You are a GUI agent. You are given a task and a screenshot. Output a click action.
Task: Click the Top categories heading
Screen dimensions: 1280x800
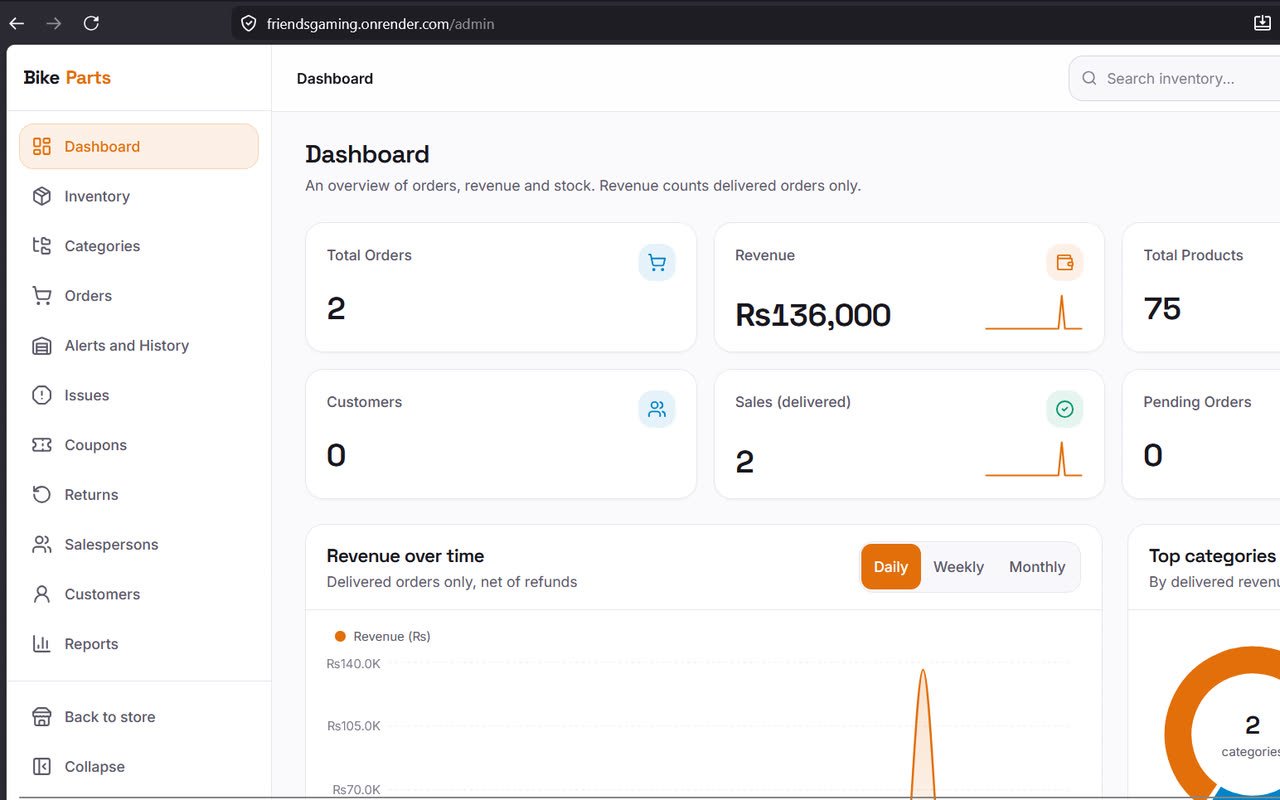click(x=1212, y=556)
